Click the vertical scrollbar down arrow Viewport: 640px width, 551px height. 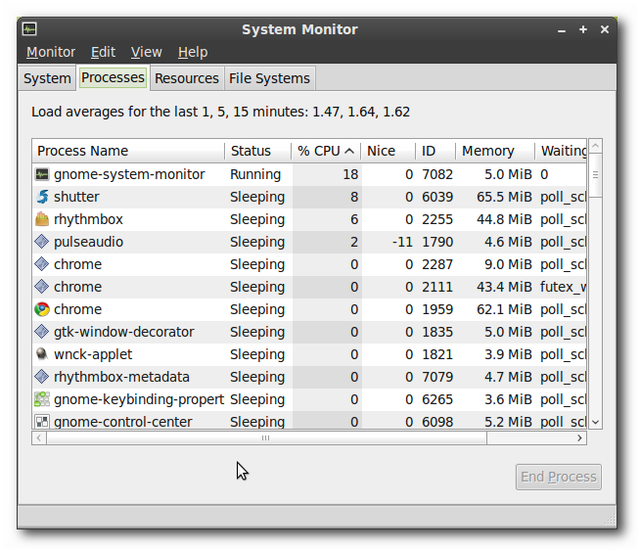[596, 422]
